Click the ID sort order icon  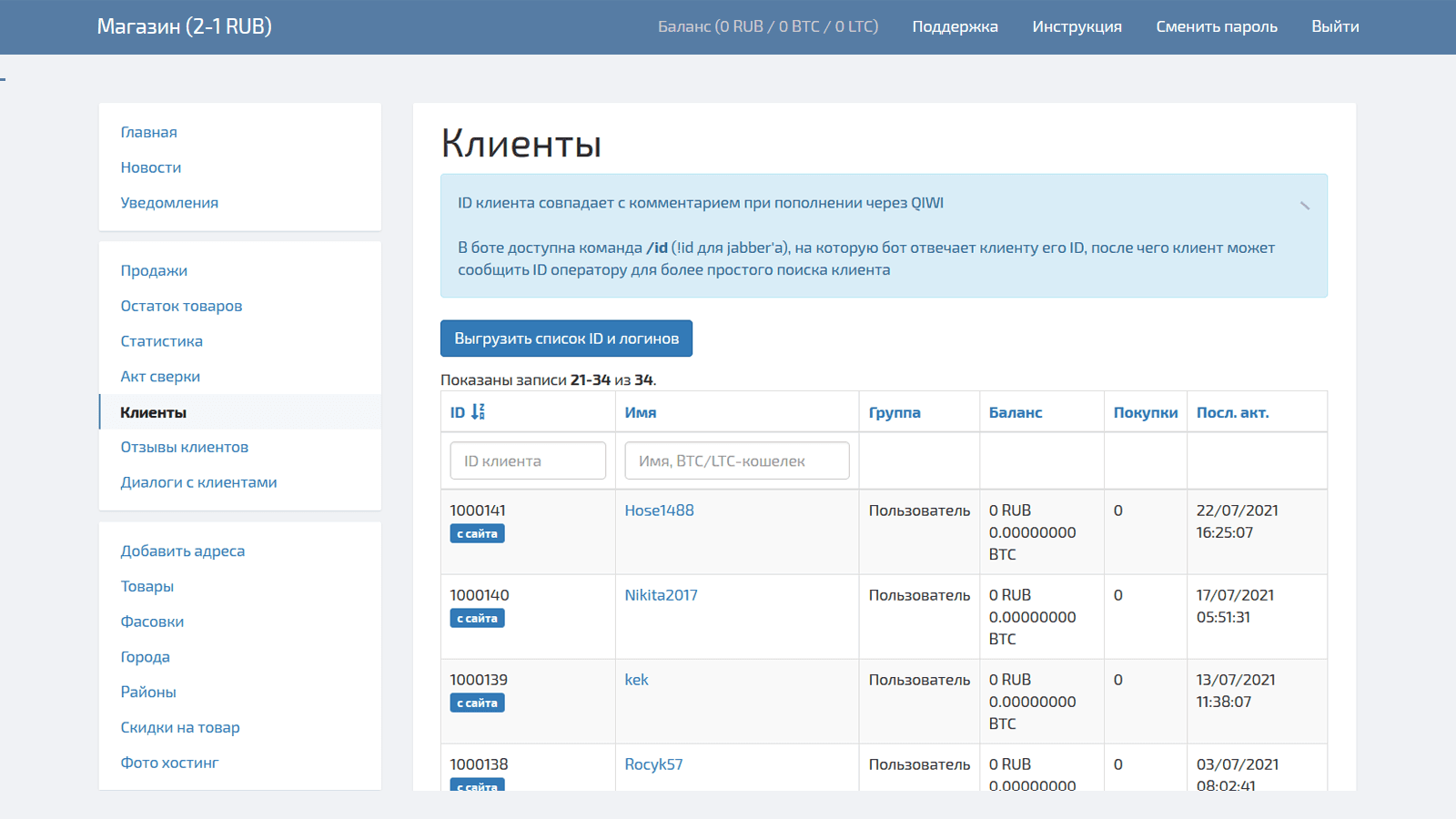point(478,412)
